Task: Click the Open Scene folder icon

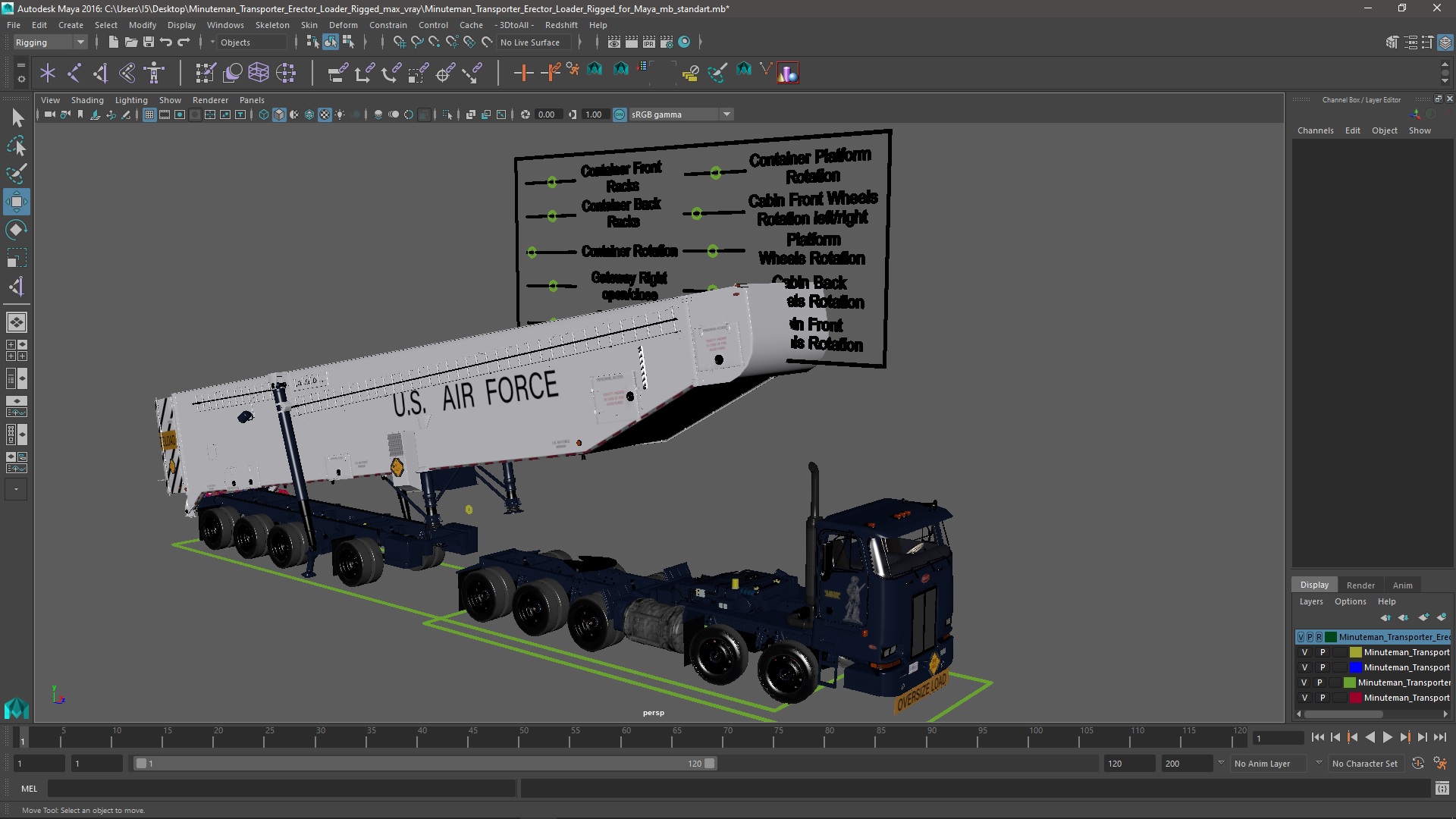Action: tap(131, 42)
